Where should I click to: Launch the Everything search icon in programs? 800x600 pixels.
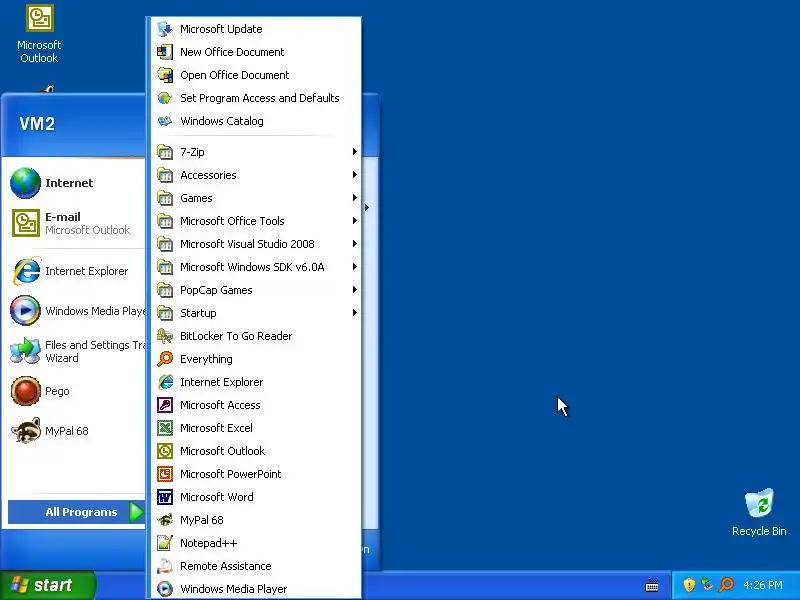click(165, 359)
